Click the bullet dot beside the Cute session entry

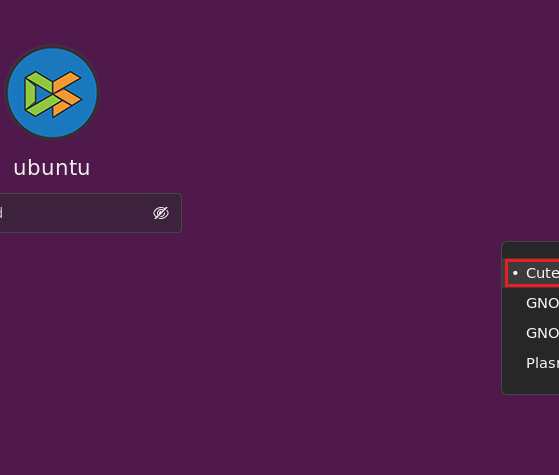click(515, 273)
